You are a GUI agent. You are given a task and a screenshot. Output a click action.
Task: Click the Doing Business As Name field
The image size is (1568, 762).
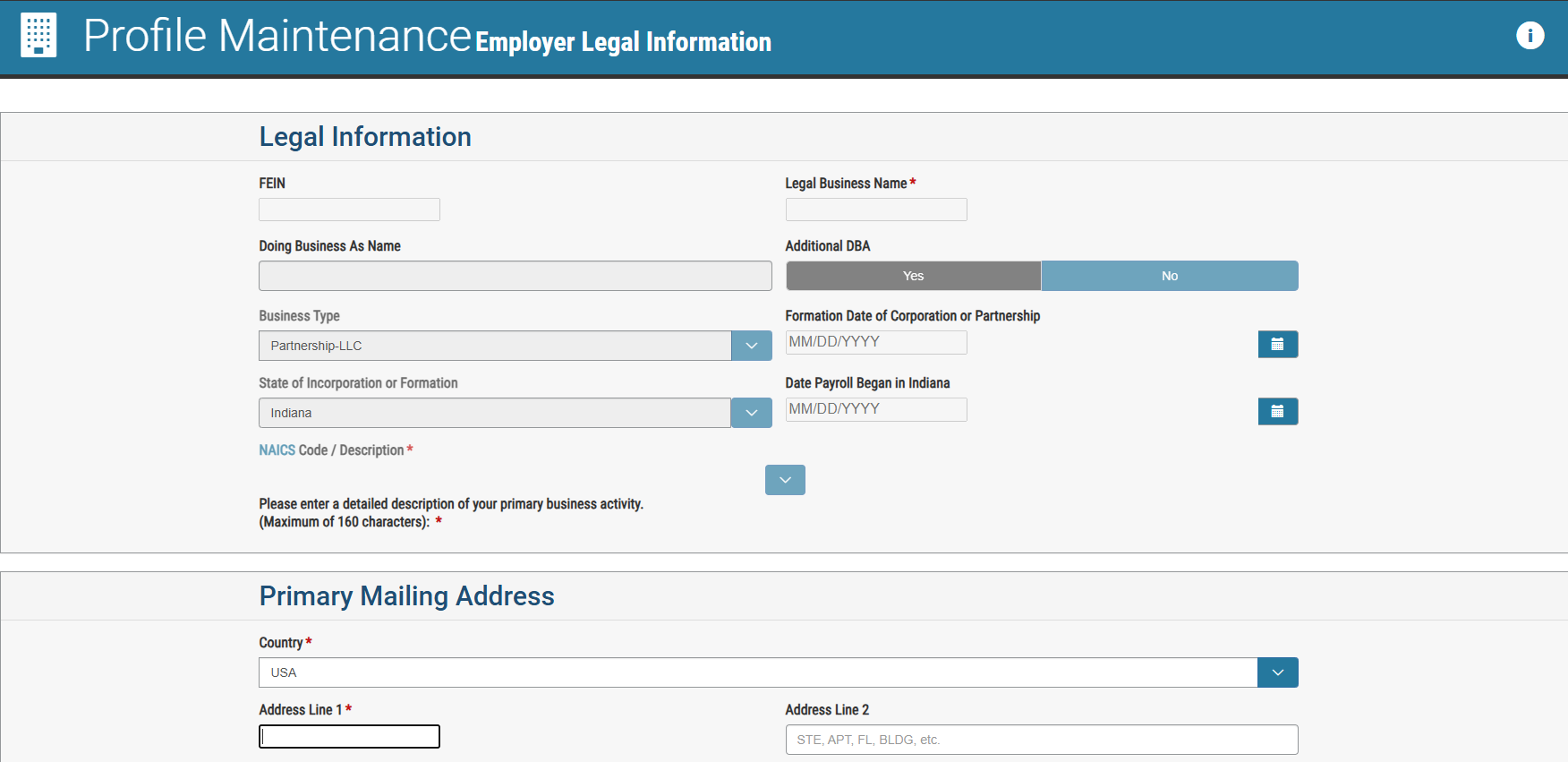click(516, 276)
